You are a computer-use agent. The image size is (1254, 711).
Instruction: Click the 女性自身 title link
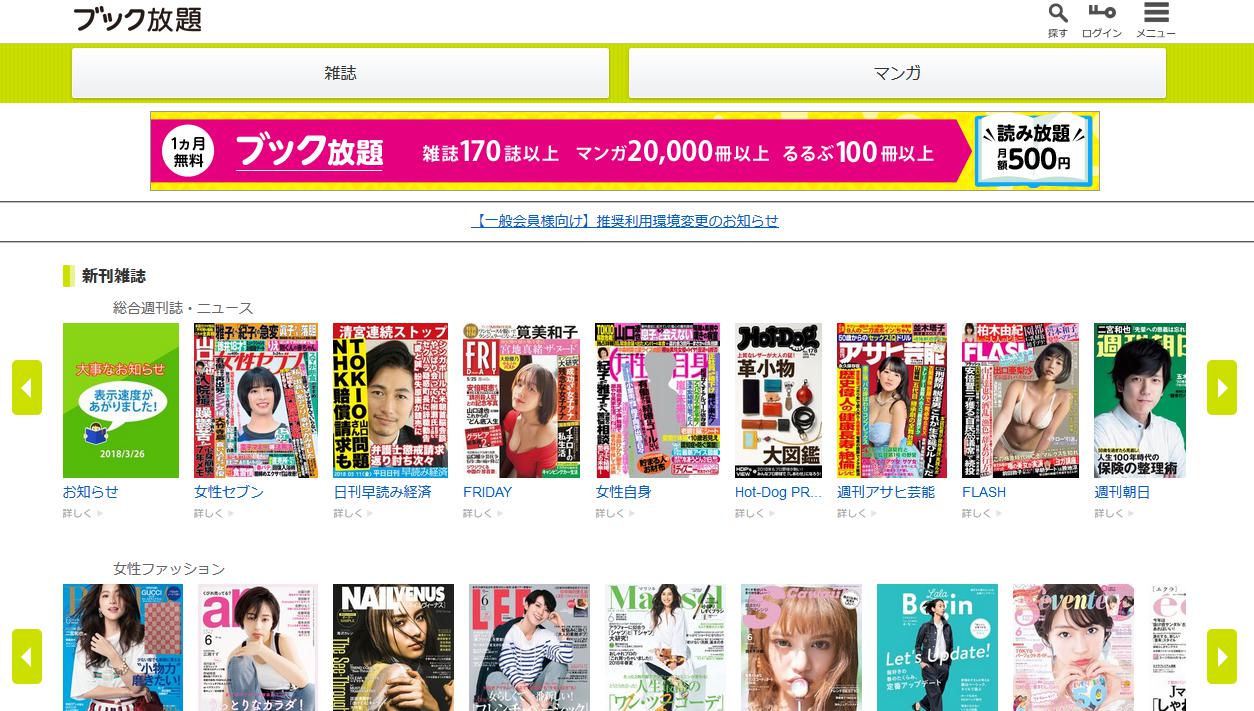coord(623,492)
